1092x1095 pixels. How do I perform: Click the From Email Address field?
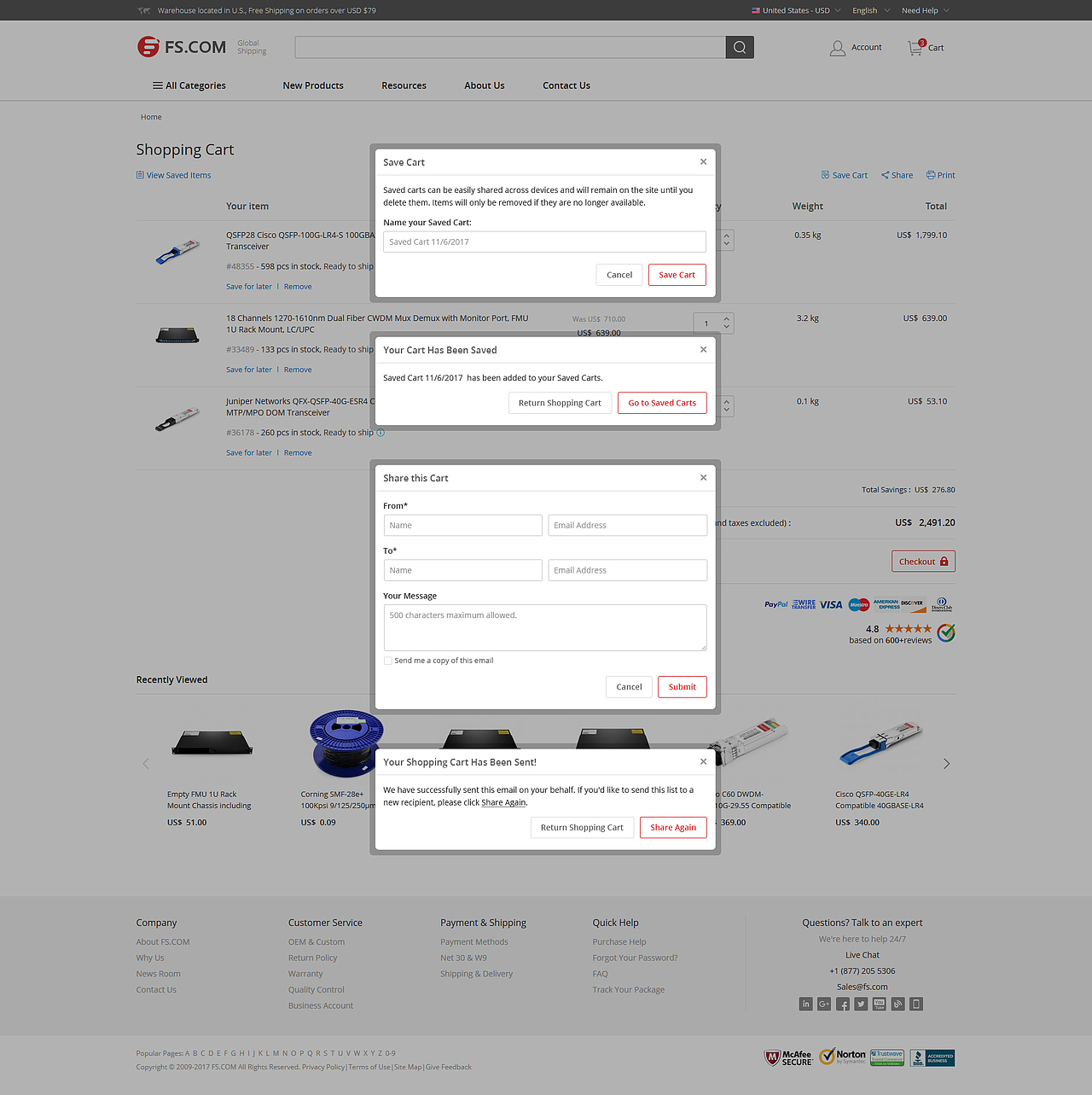(x=627, y=526)
